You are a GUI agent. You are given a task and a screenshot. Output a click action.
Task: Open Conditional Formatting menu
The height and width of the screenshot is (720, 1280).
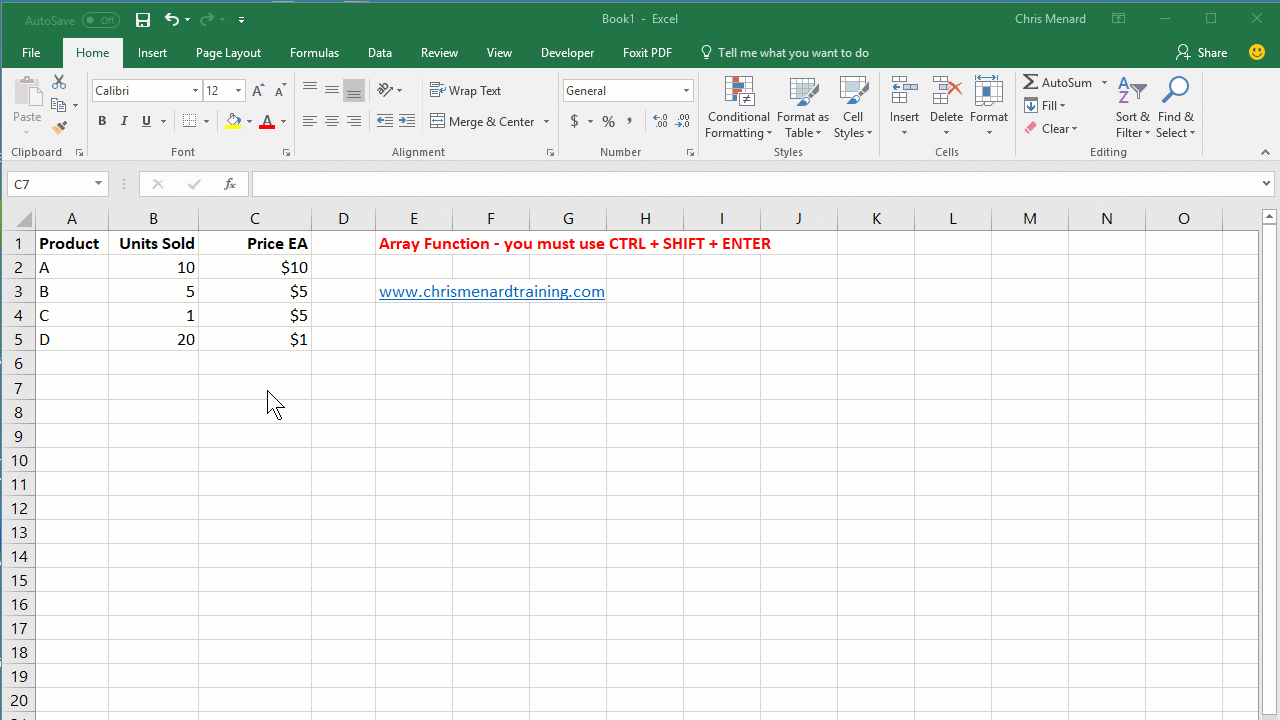click(x=739, y=108)
